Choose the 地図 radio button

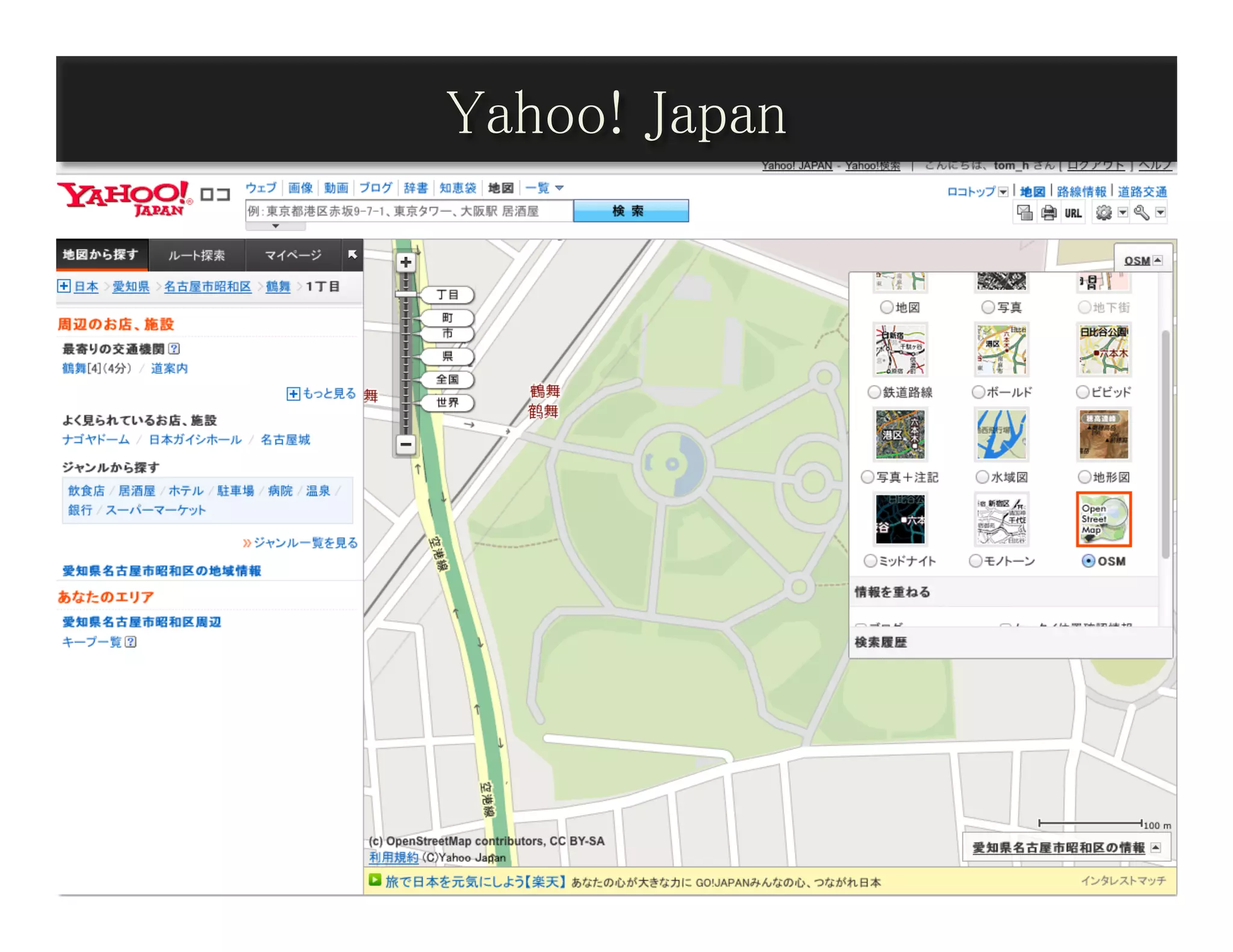(x=886, y=308)
